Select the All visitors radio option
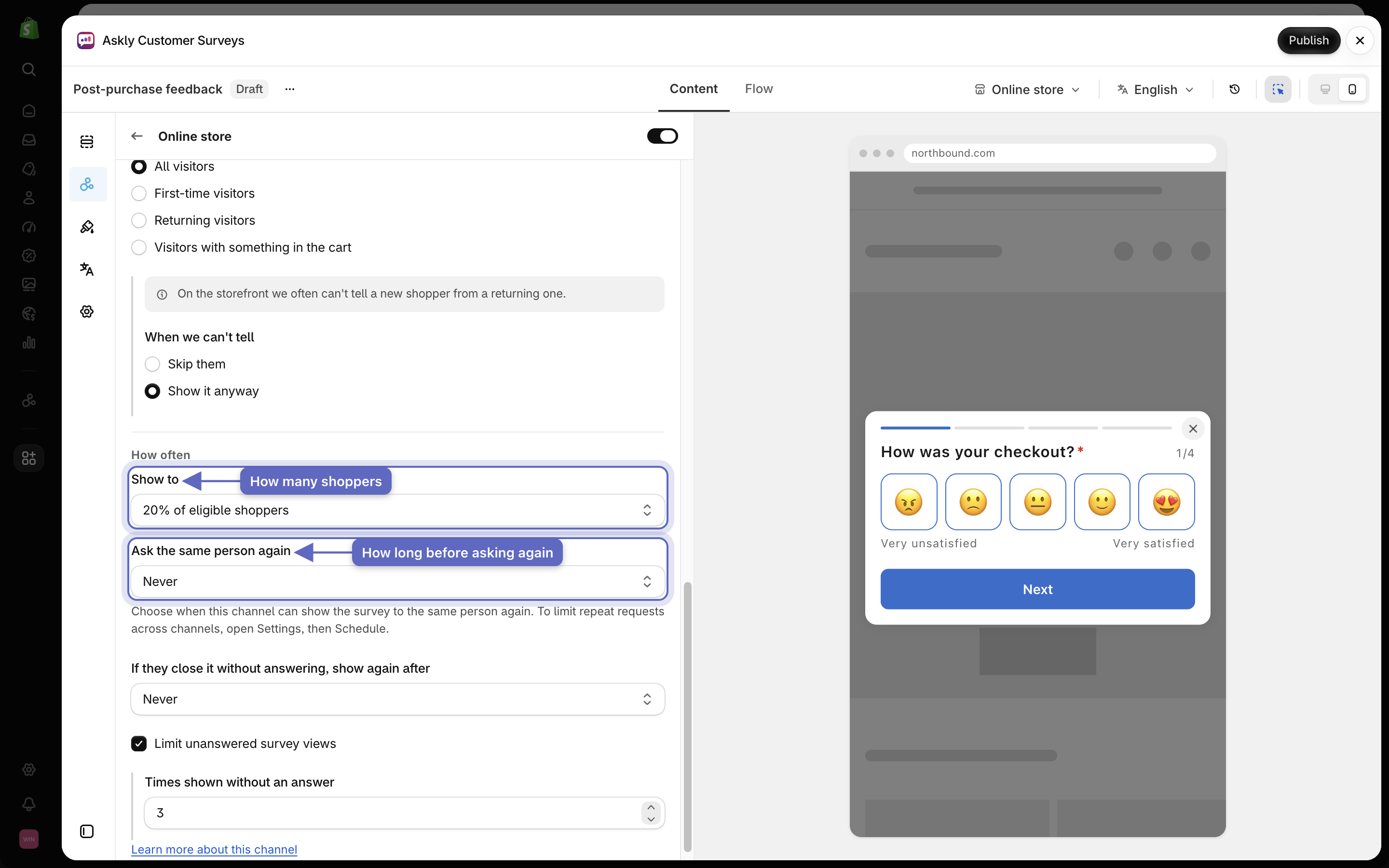This screenshot has height=868, width=1389. 139,166
